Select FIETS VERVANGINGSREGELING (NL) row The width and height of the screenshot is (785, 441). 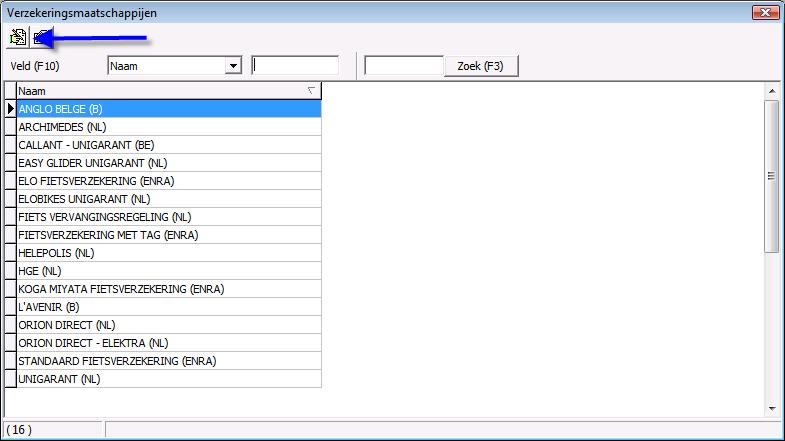[169, 217]
